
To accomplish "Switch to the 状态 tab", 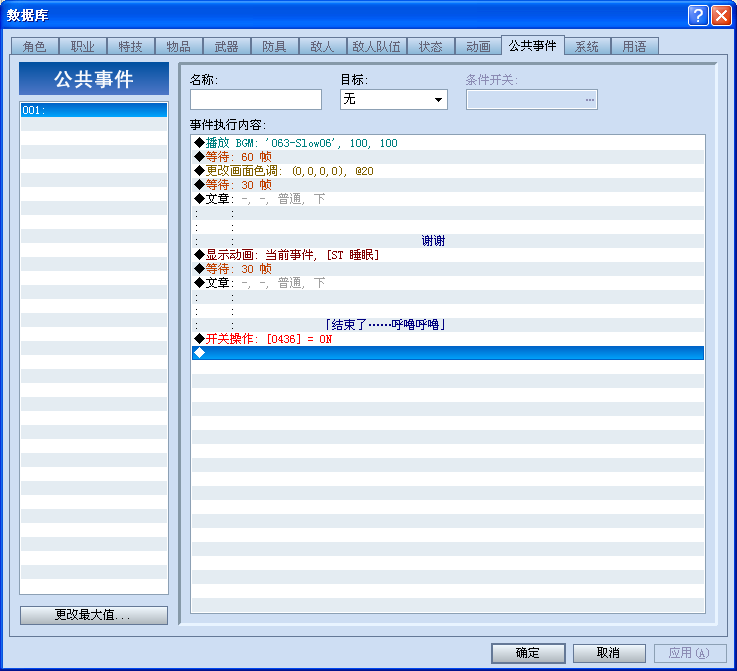I will pyautogui.click(x=431, y=46).
